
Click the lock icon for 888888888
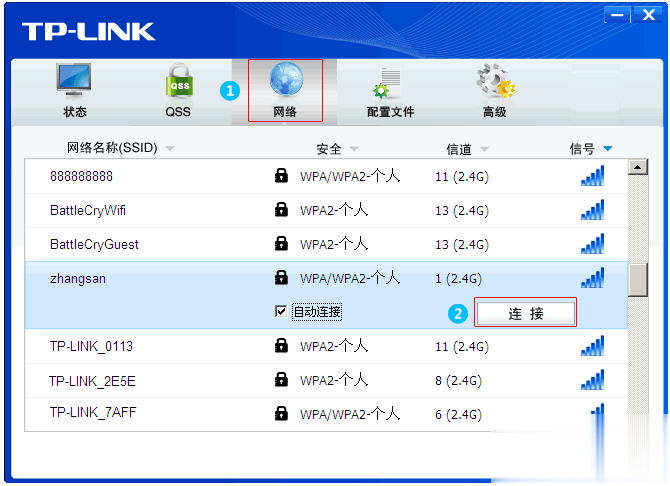(x=281, y=175)
